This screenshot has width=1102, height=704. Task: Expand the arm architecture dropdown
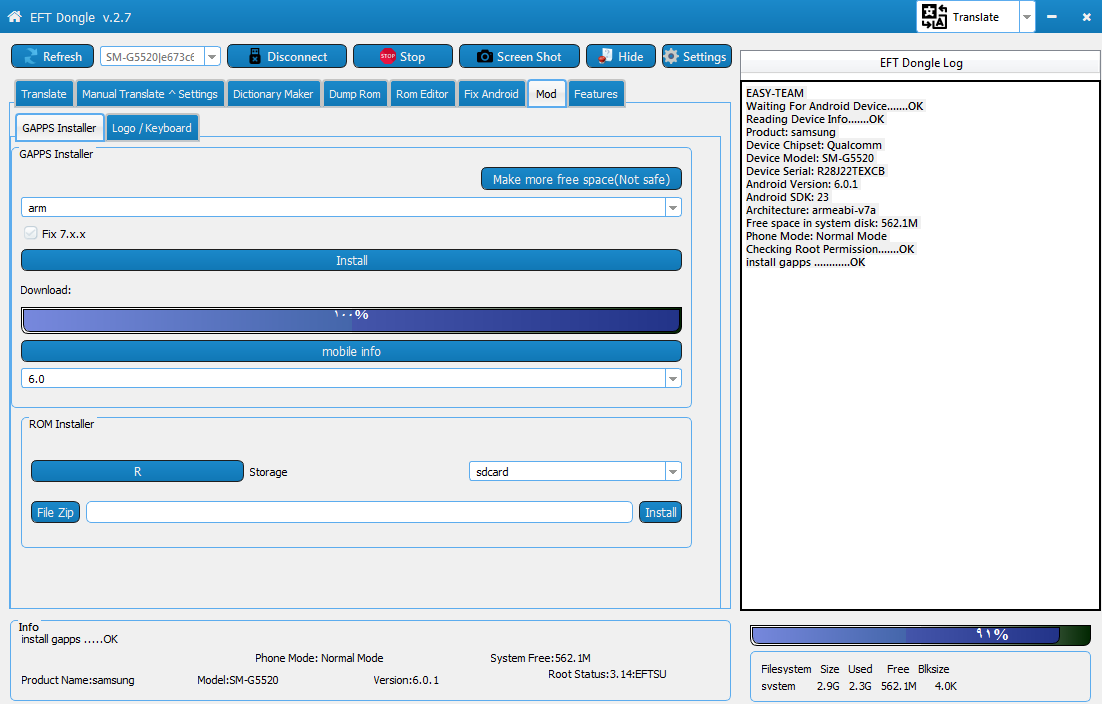tap(673, 208)
